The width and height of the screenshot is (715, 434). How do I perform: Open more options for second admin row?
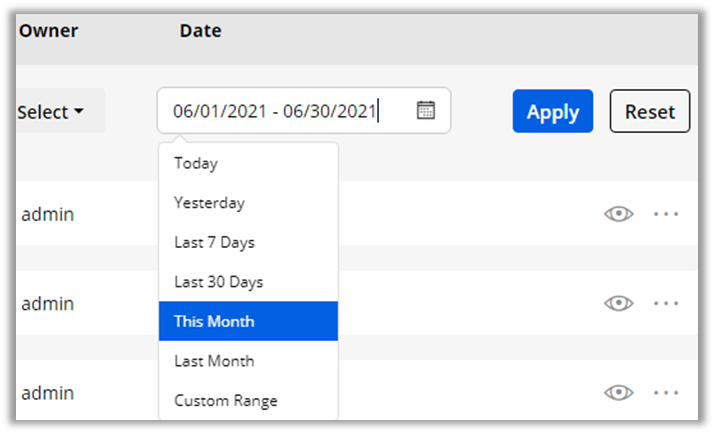pyautogui.click(x=666, y=303)
